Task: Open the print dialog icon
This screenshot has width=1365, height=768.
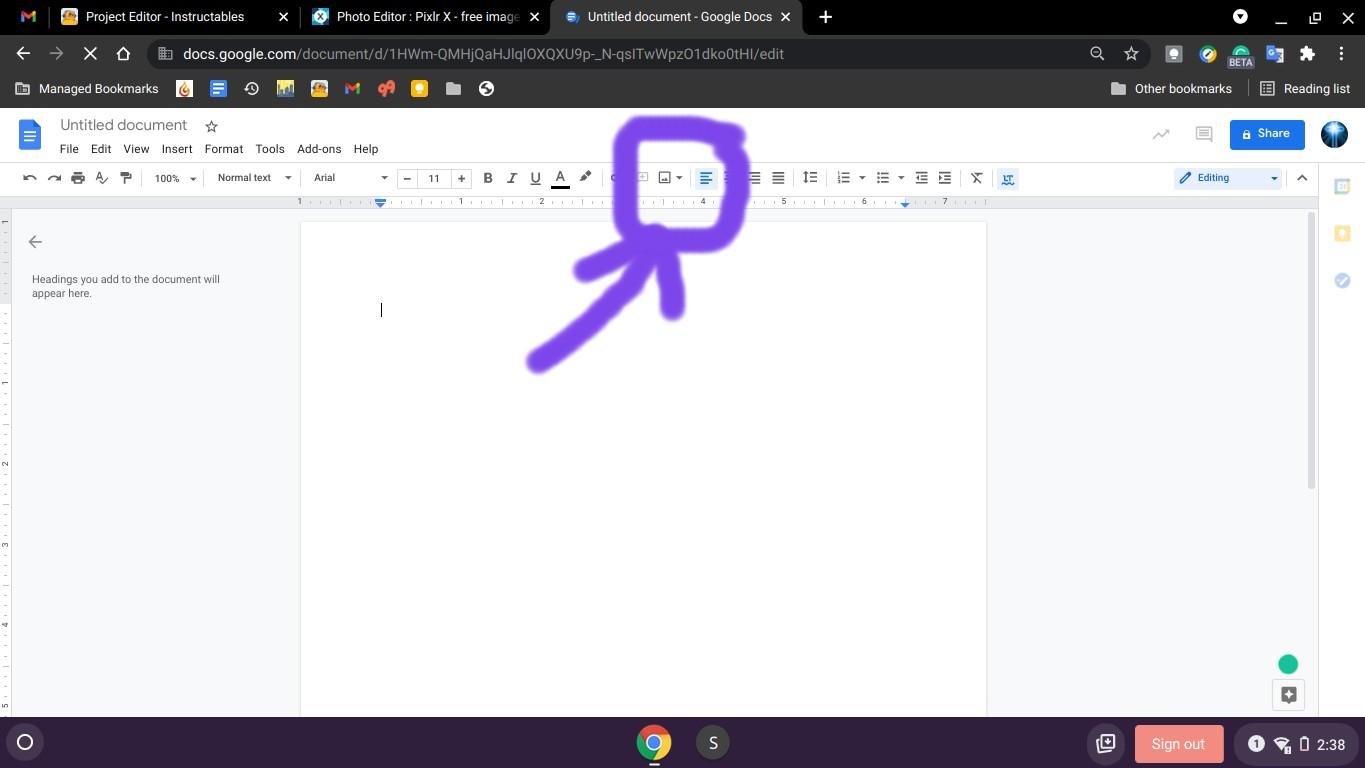Action: pos(77,178)
